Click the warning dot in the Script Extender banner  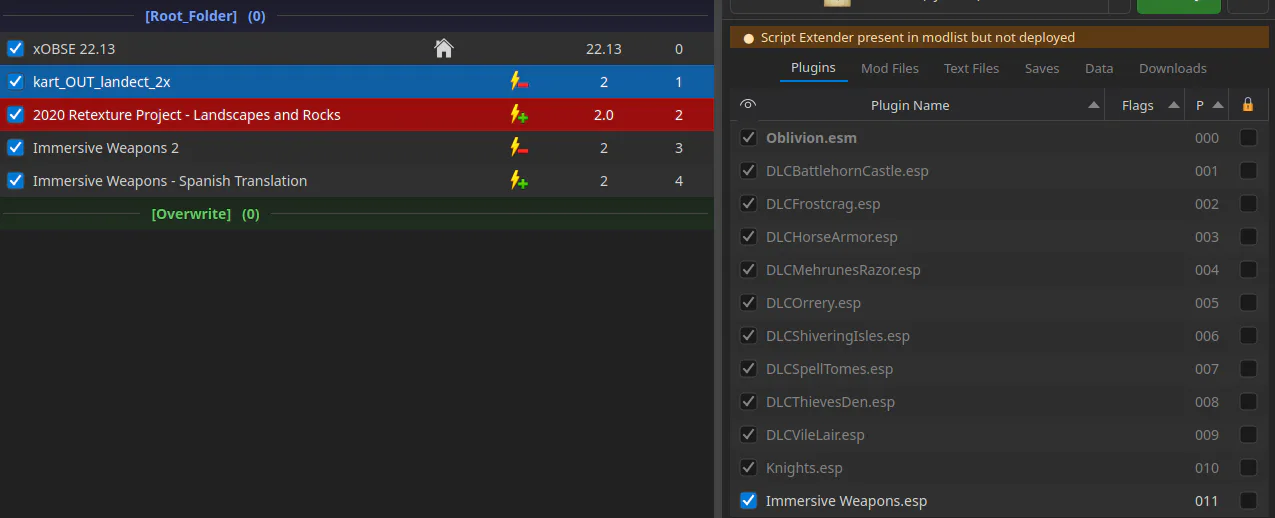[x=748, y=38]
